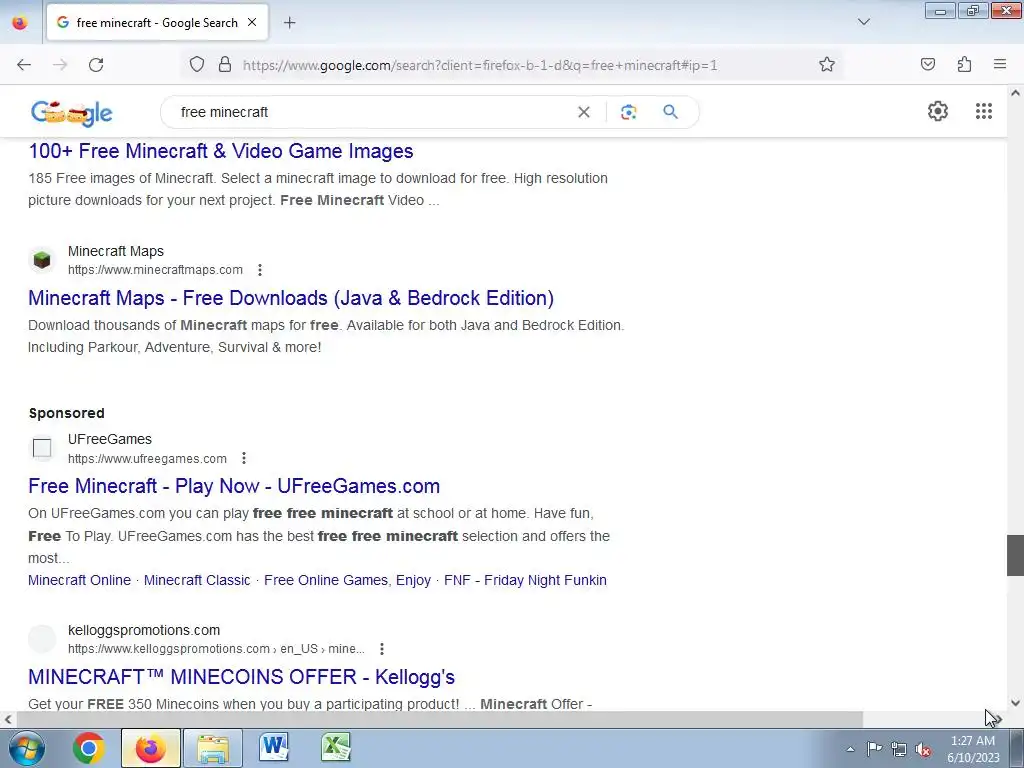
Task: Click the Sponsored label
Action: (67, 413)
